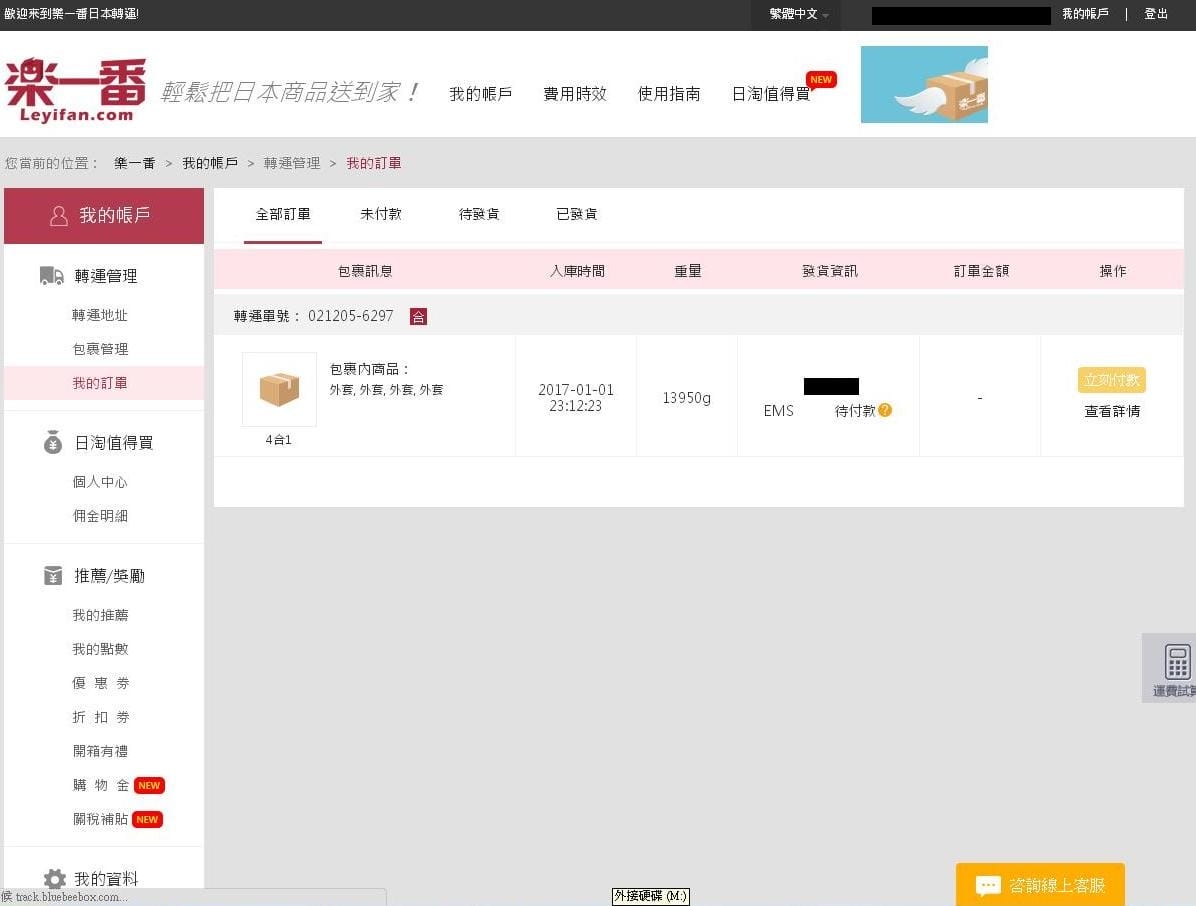Switch to the 未付款 tab
This screenshot has width=1196, height=906.
point(381,214)
